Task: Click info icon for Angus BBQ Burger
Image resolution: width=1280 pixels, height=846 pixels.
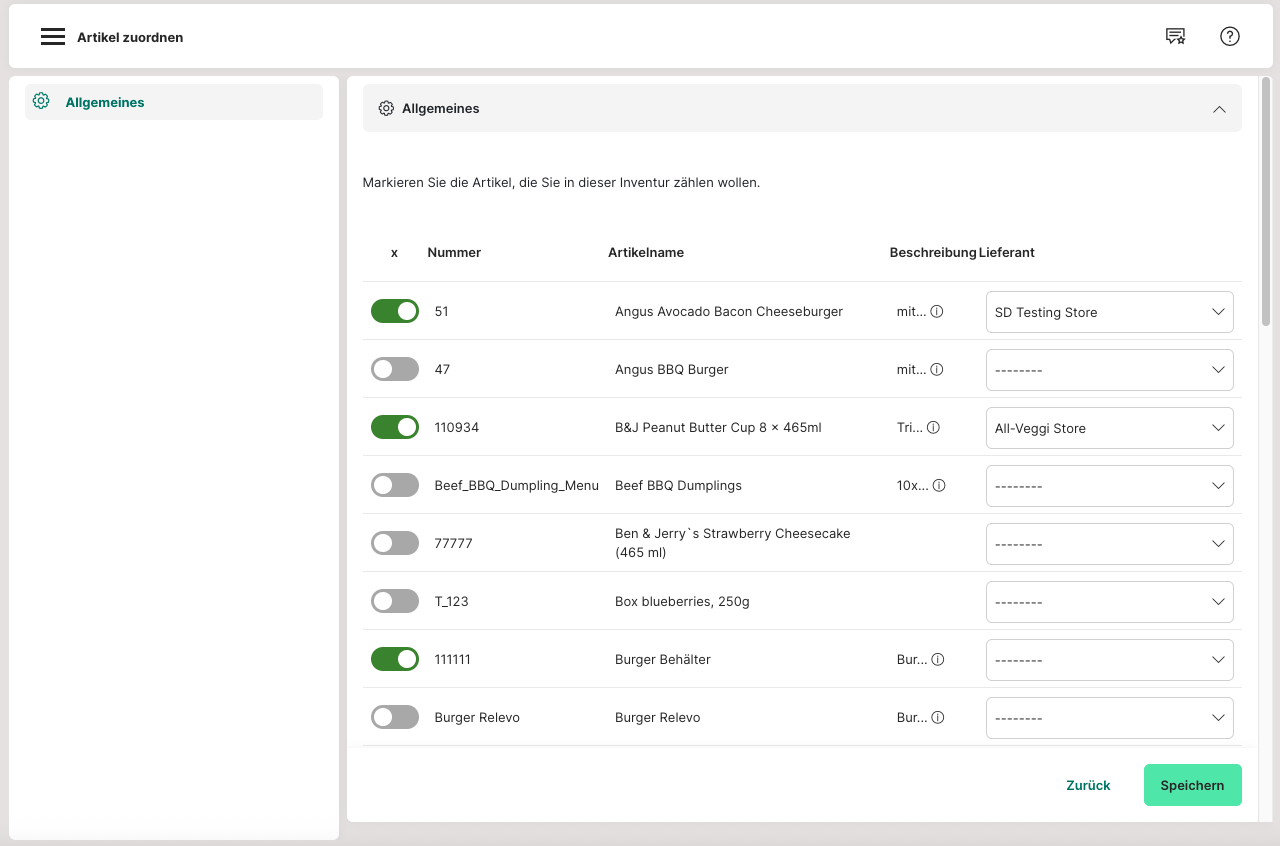Action: [937, 370]
